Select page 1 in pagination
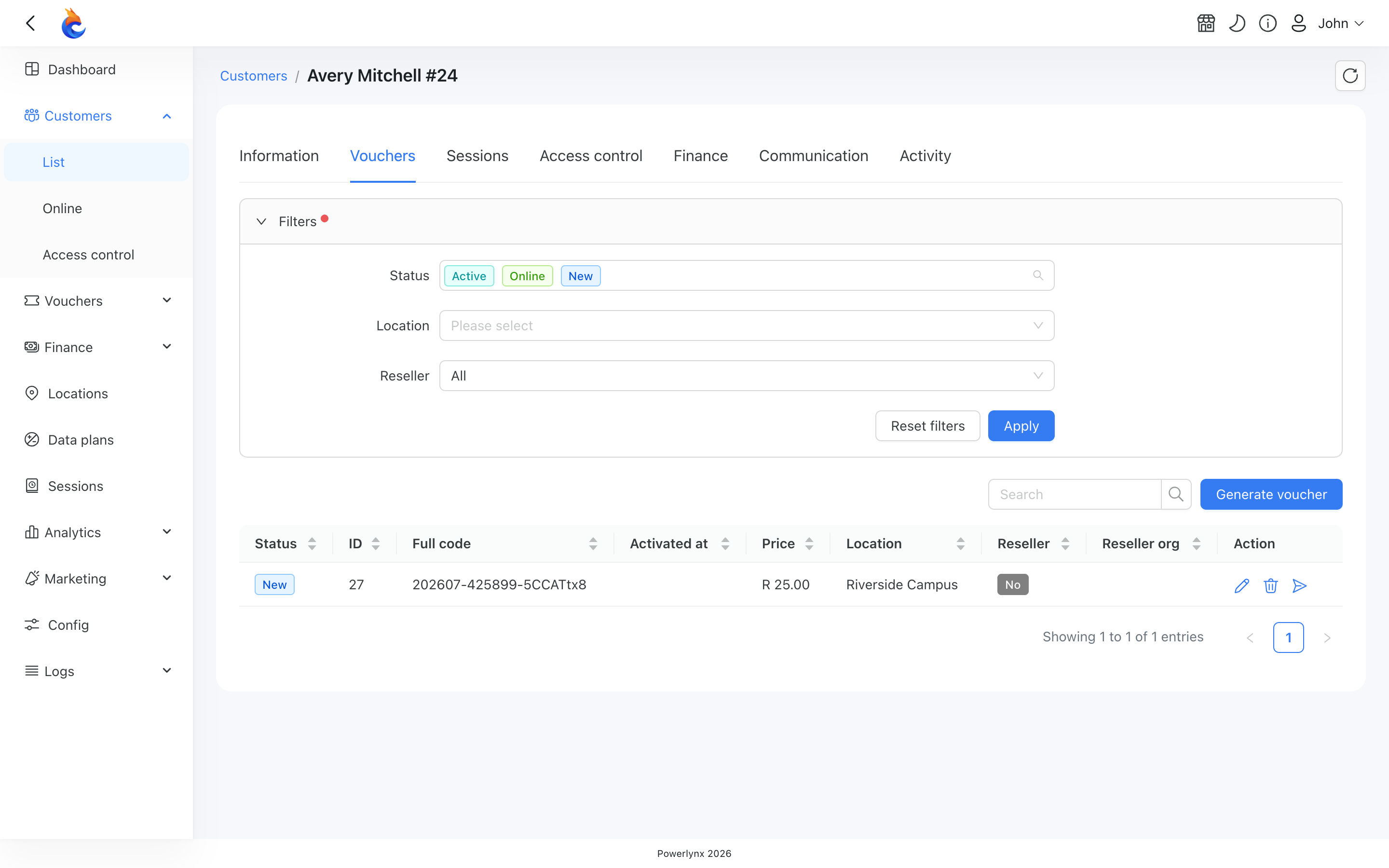This screenshot has height=868, width=1389. click(x=1289, y=637)
